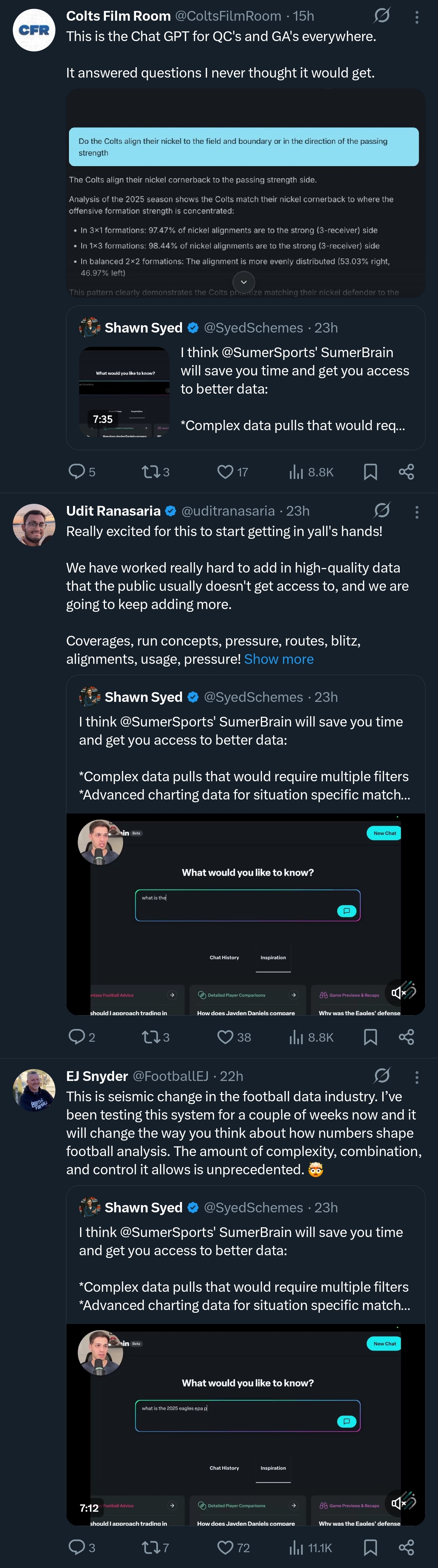438x1568 pixels.
Task: Open @ColtsFilmRoom profile handle
Action: [x=229, y=16]
